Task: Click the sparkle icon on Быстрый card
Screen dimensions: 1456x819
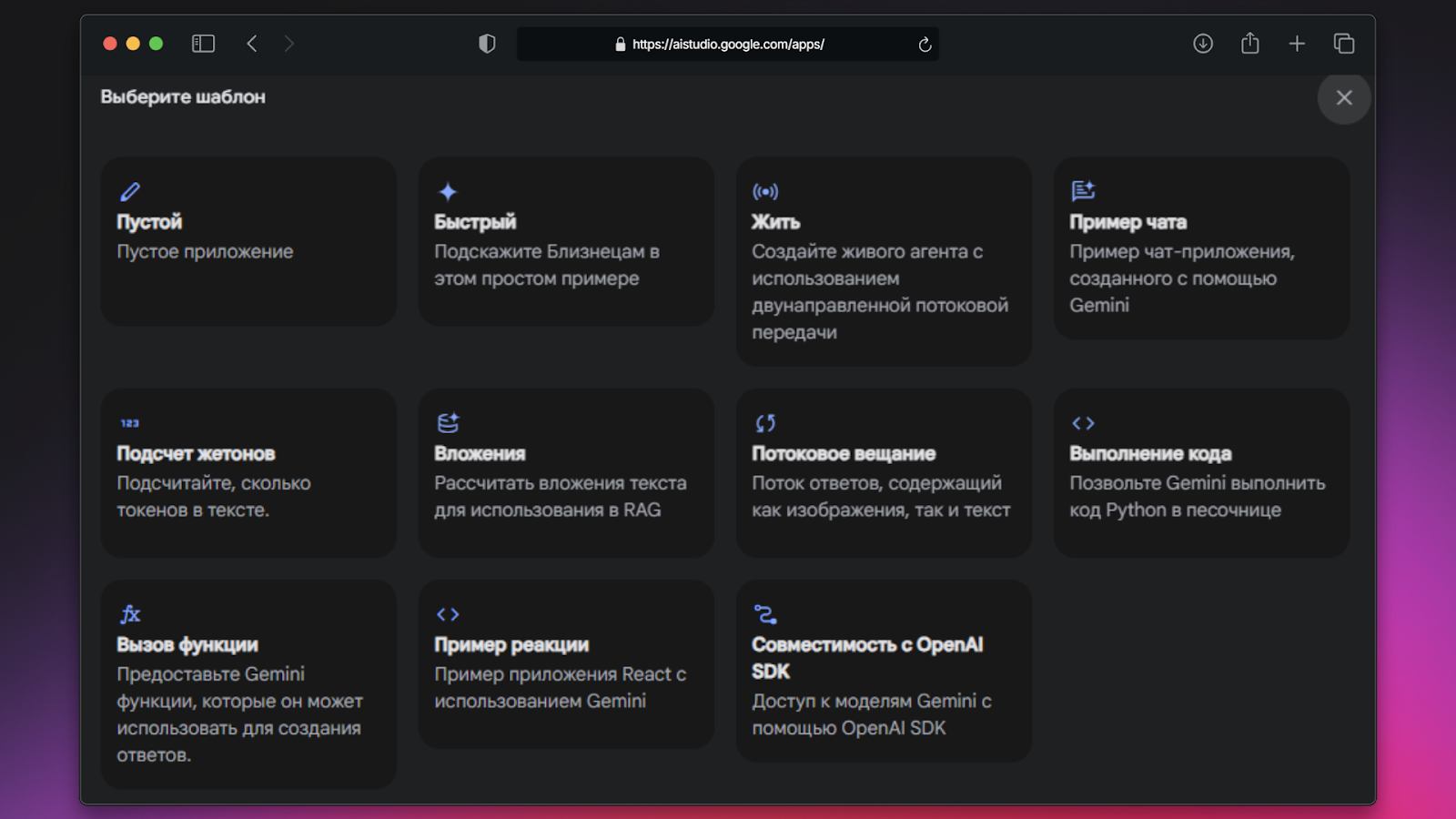Action: [x=448, y=192]
